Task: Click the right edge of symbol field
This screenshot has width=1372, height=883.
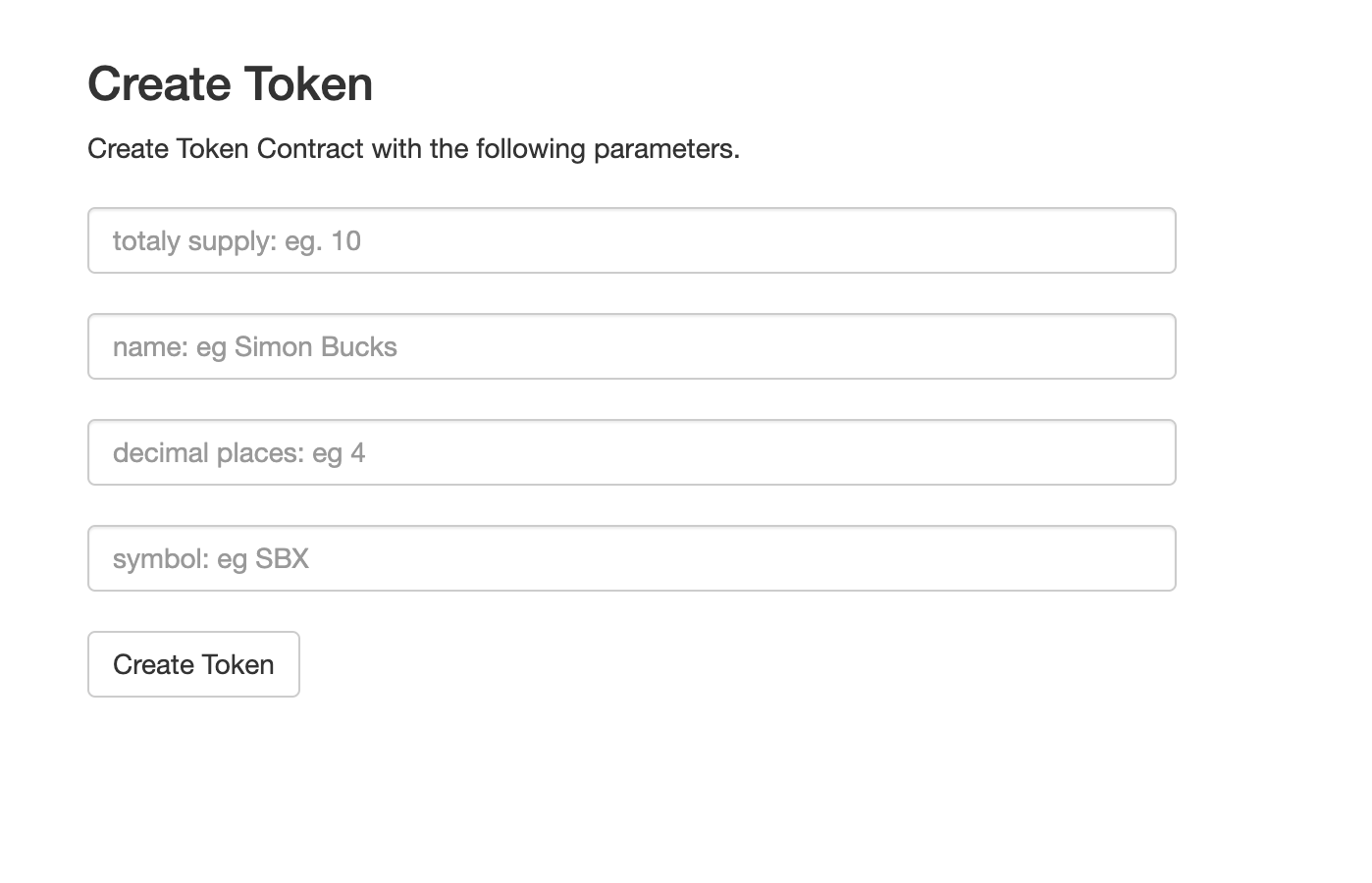Action: coord(1163,558)
